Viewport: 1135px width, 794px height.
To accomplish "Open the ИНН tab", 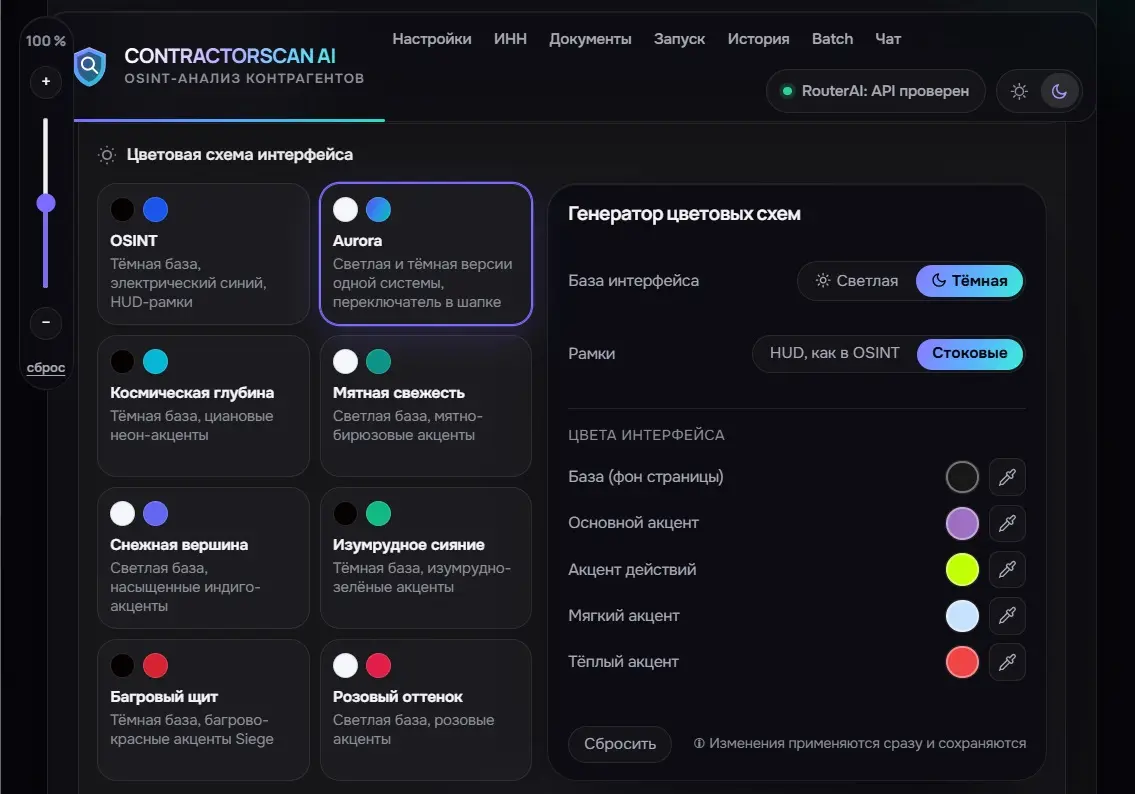I will point(510,39).
